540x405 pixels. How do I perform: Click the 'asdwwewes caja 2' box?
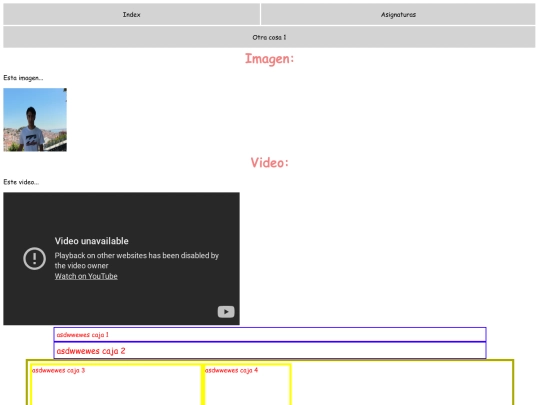click(x=270, y=351)
